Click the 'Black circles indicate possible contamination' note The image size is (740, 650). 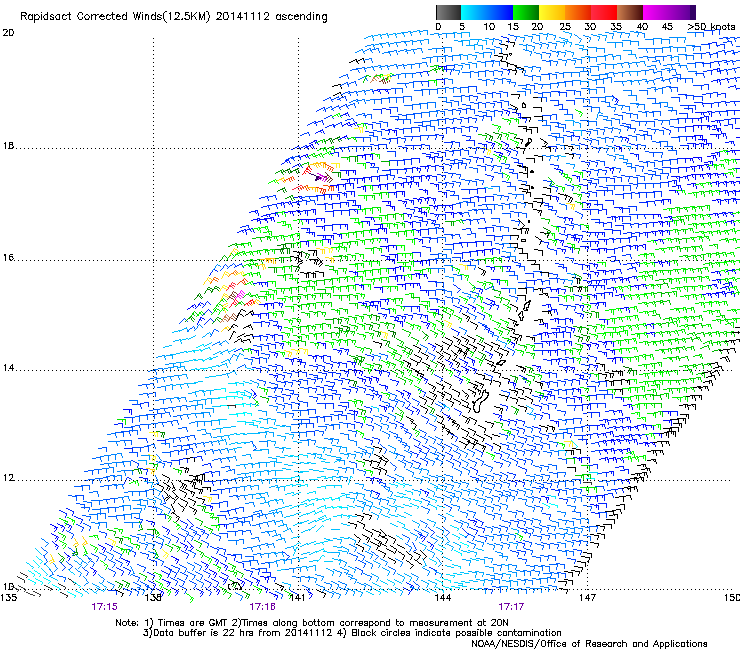click(451, 633)
